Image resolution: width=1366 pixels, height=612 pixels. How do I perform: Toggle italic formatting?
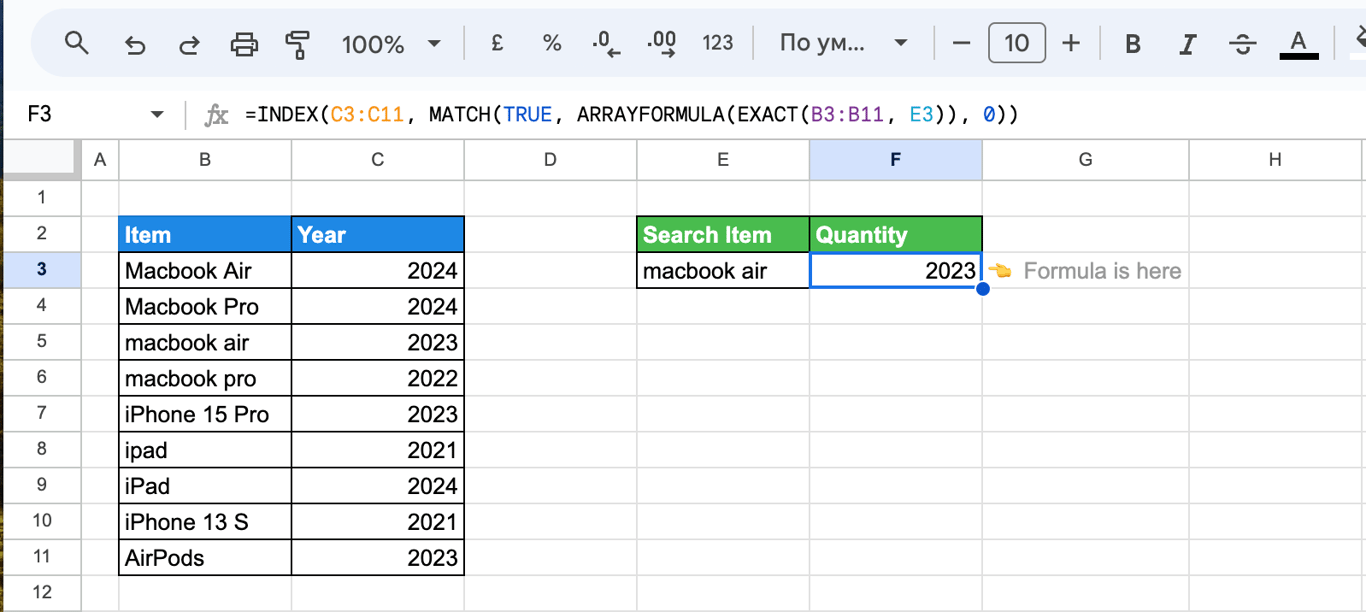tap(1188, 44)
